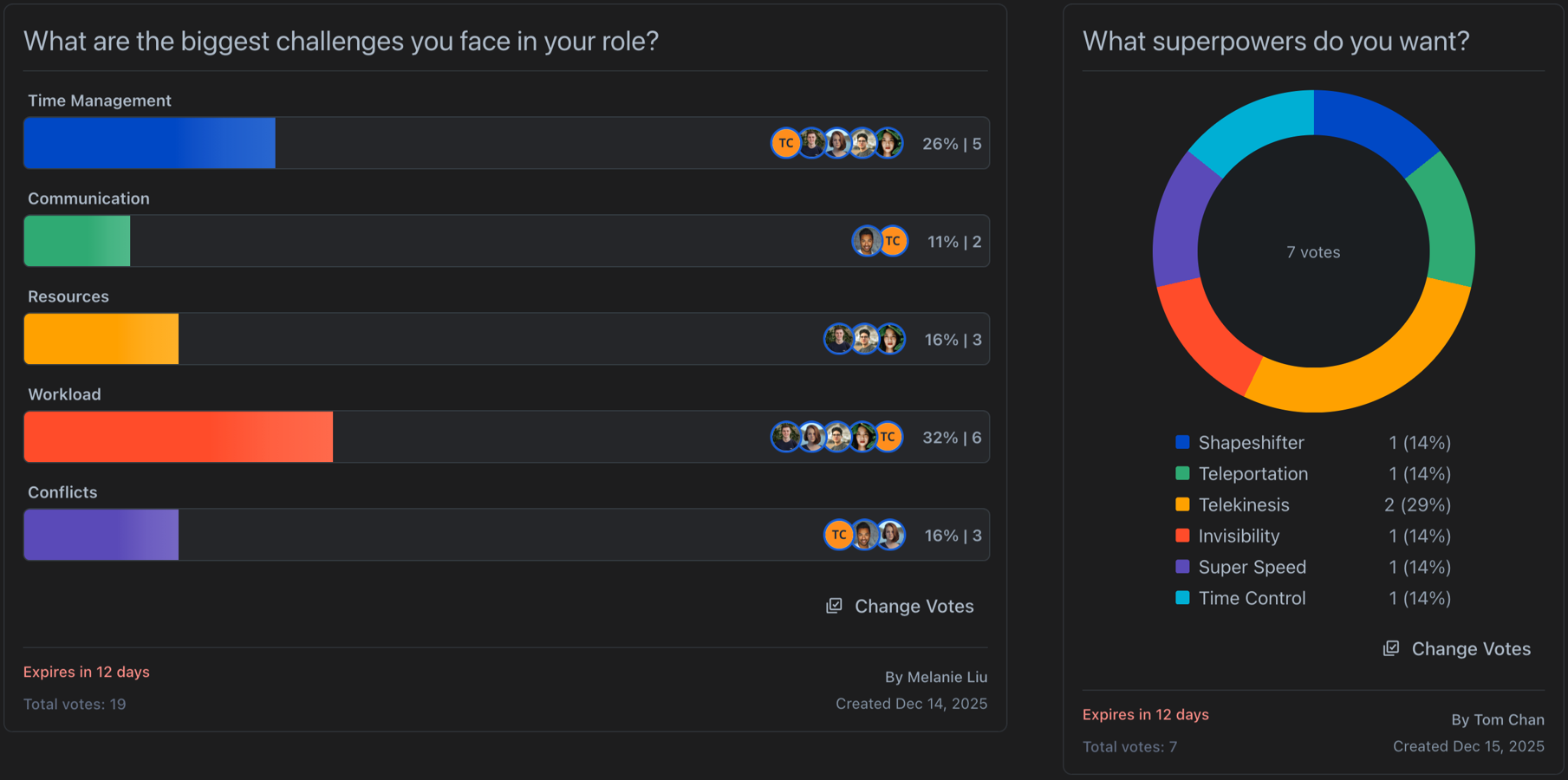Click TC avatar in Workload row
1568x780 pixels.
pos(888,438)
